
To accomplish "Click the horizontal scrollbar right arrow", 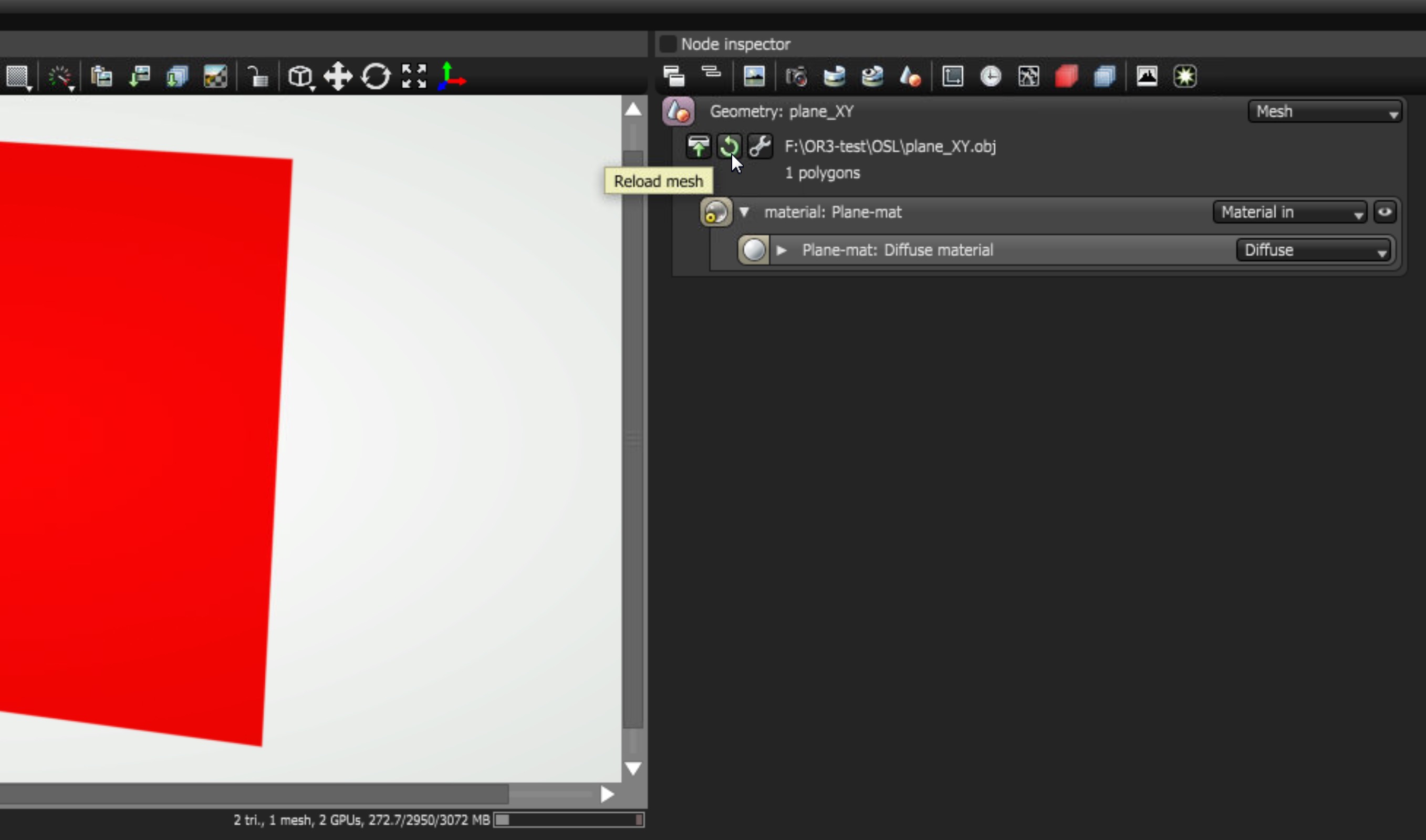I will point(607,795).
